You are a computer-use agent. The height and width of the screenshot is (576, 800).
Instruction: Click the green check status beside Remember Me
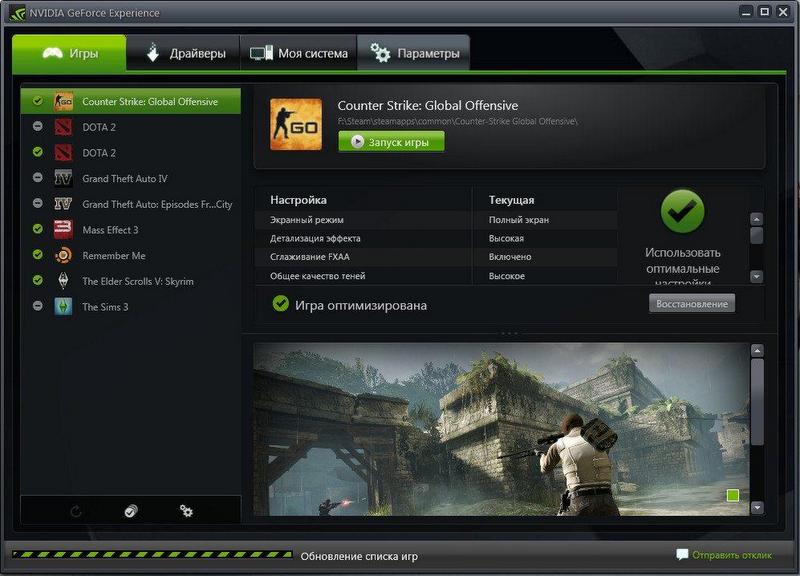(x=38, y=254)
